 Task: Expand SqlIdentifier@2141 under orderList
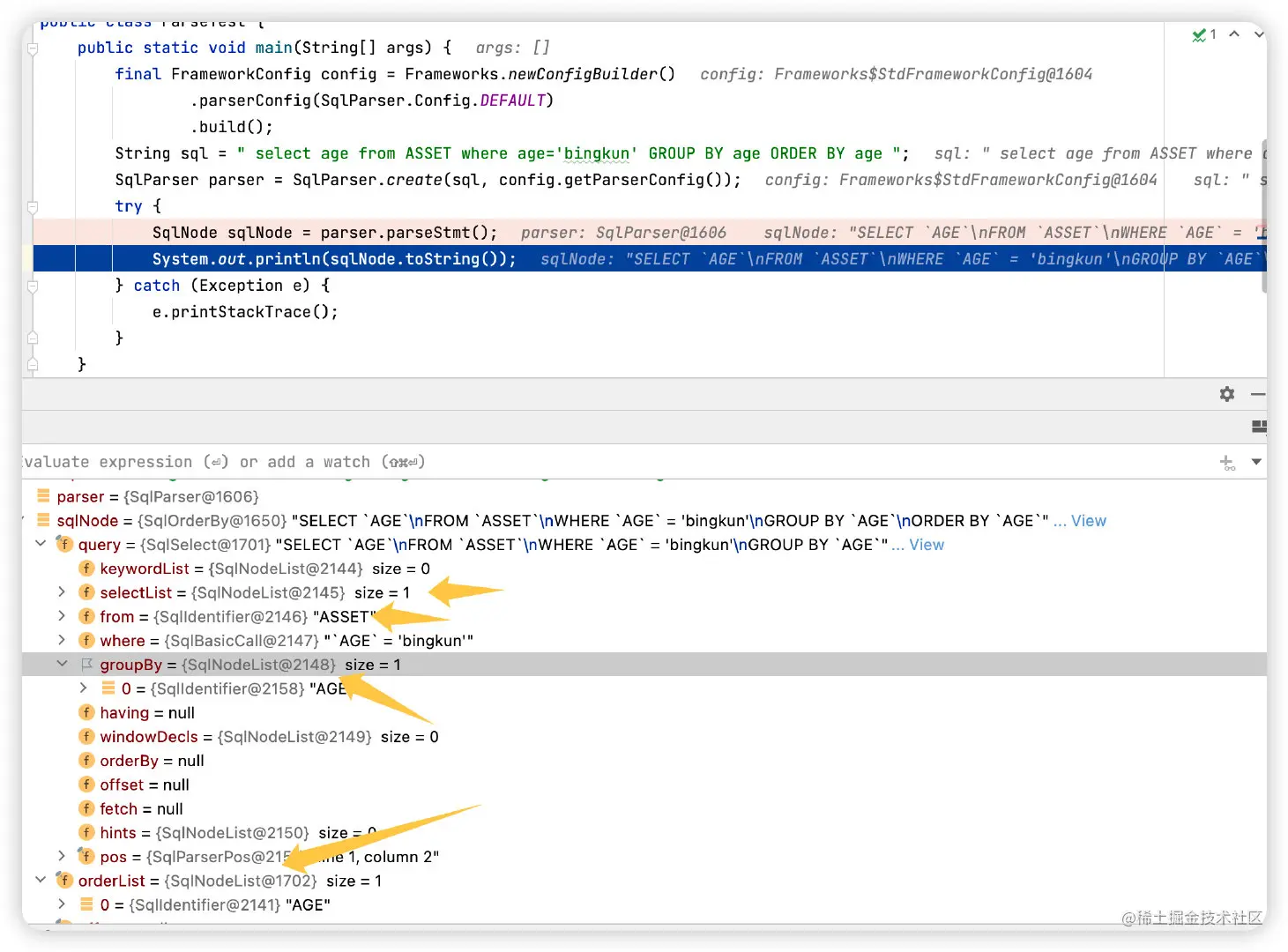click(x=62, y=904)
